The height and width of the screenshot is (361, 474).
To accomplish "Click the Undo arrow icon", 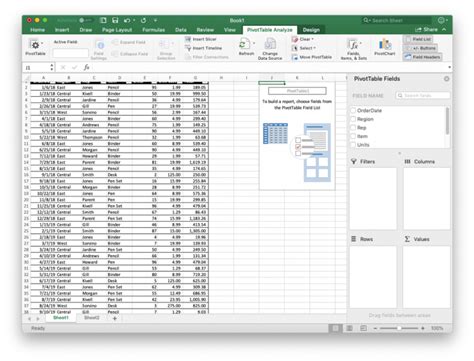I will tap(127, 20).
